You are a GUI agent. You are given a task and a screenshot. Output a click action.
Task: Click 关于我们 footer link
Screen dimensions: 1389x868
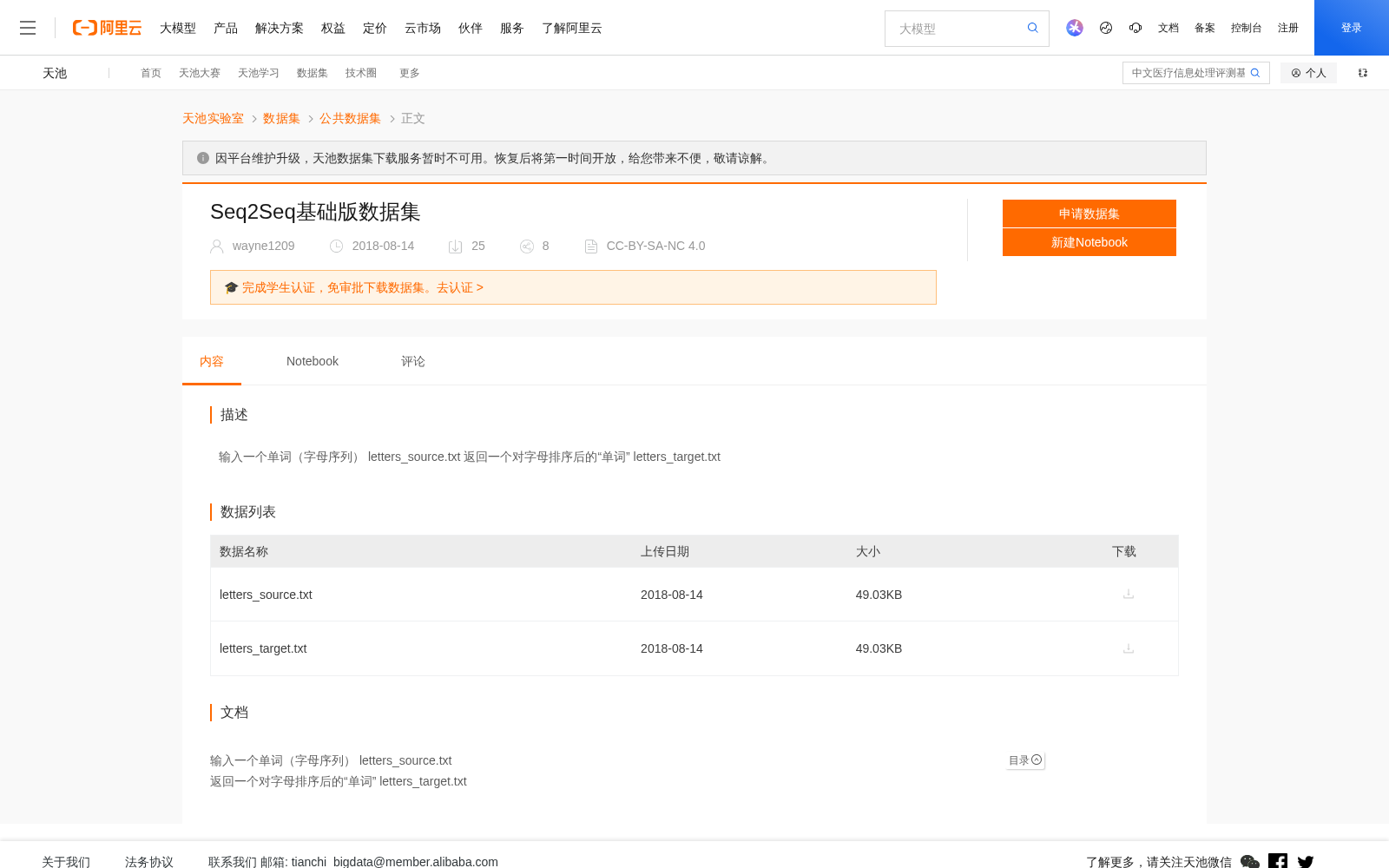click(x=66, y=862)
